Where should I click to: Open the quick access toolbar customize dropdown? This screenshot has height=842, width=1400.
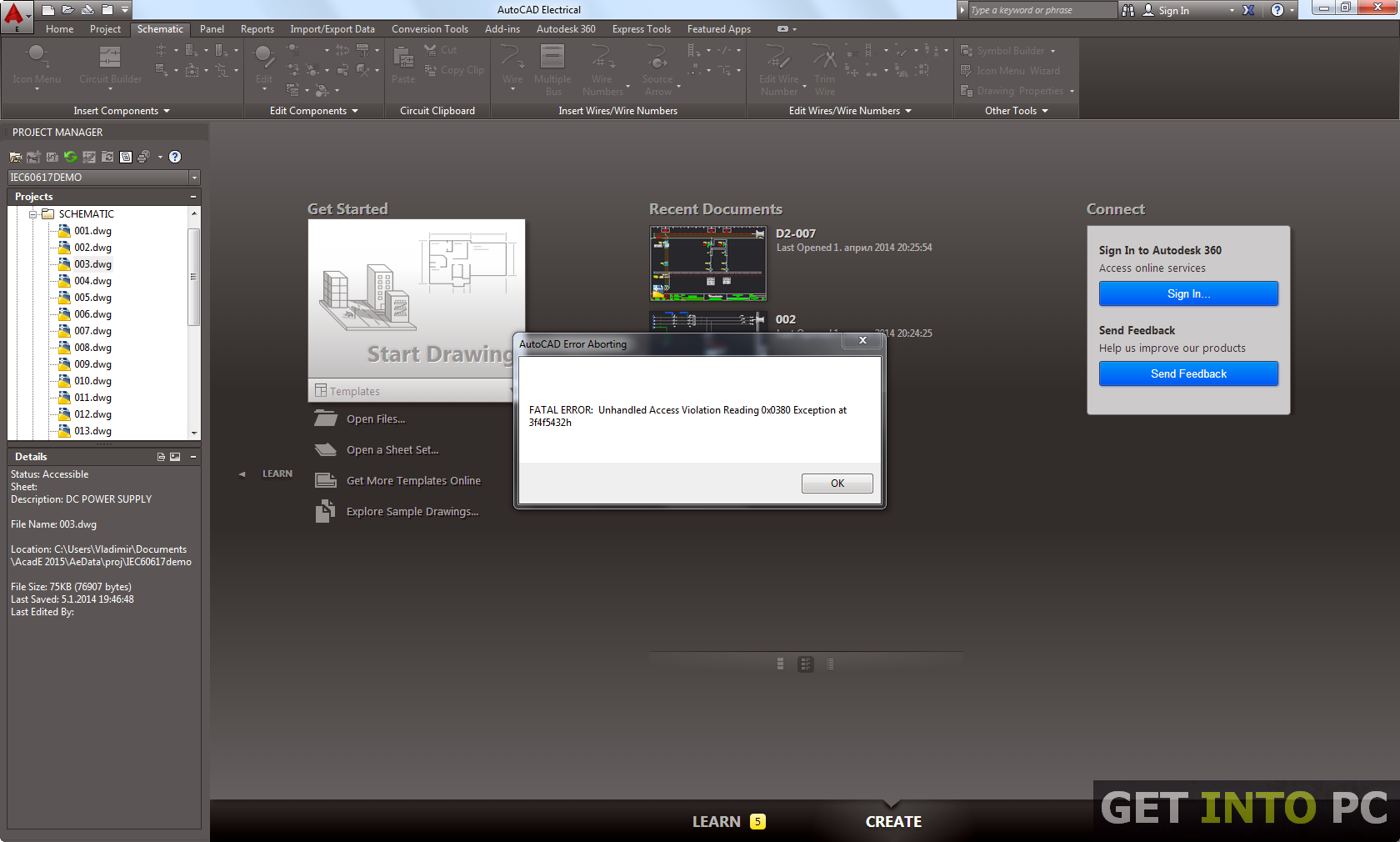pos(125,10)
